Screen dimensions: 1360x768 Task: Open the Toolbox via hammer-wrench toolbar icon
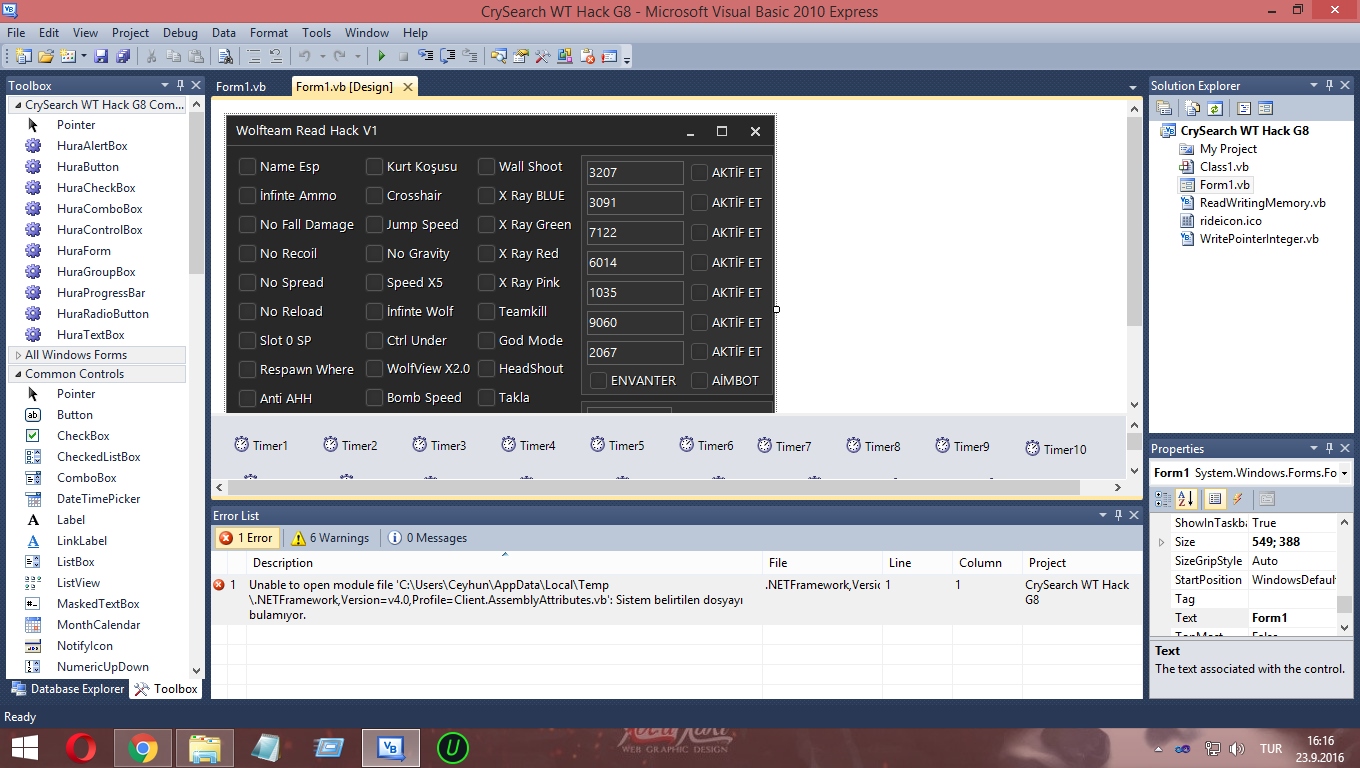543,57
